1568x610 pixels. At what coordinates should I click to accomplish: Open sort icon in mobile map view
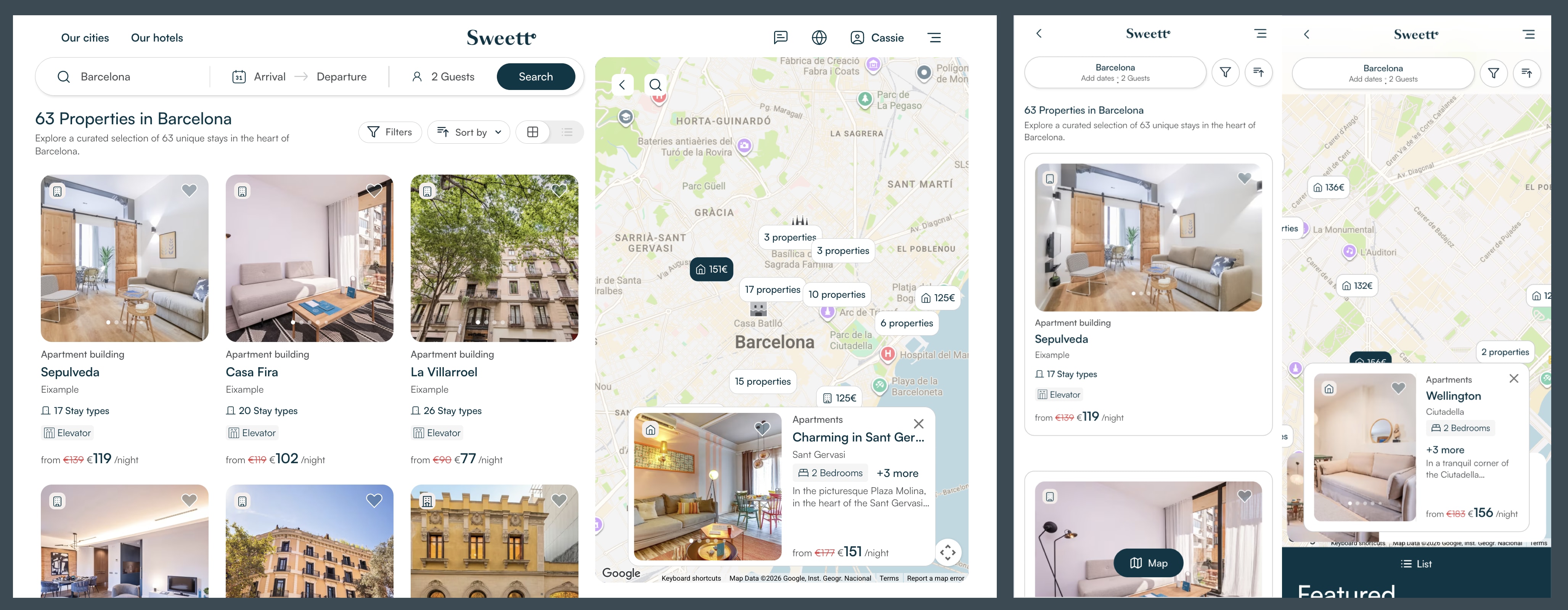1526,73
